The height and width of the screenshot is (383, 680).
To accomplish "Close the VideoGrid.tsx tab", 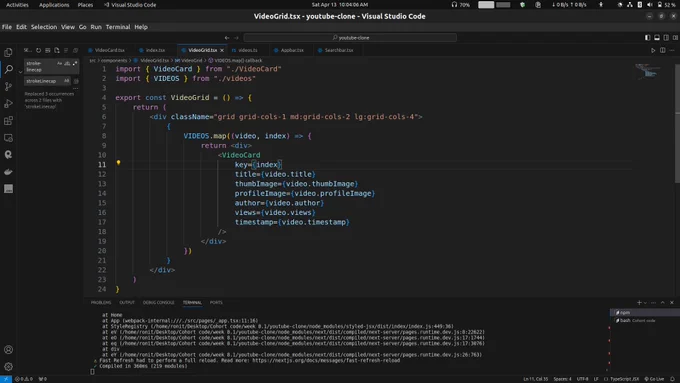I will coord(222,50).
